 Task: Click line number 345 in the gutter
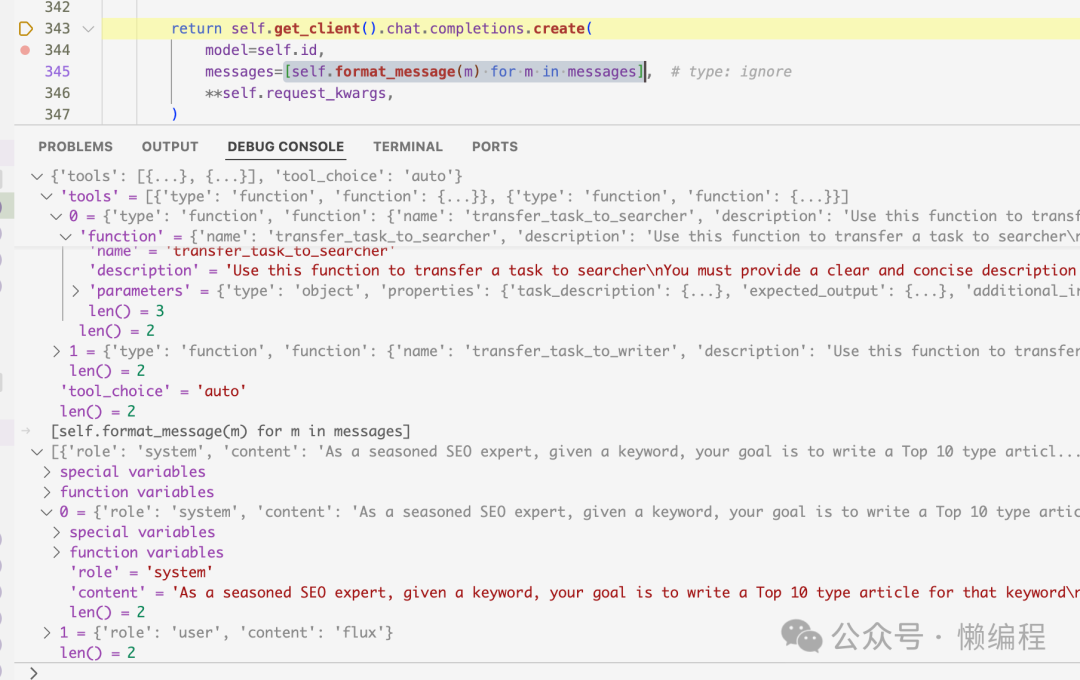57,71
